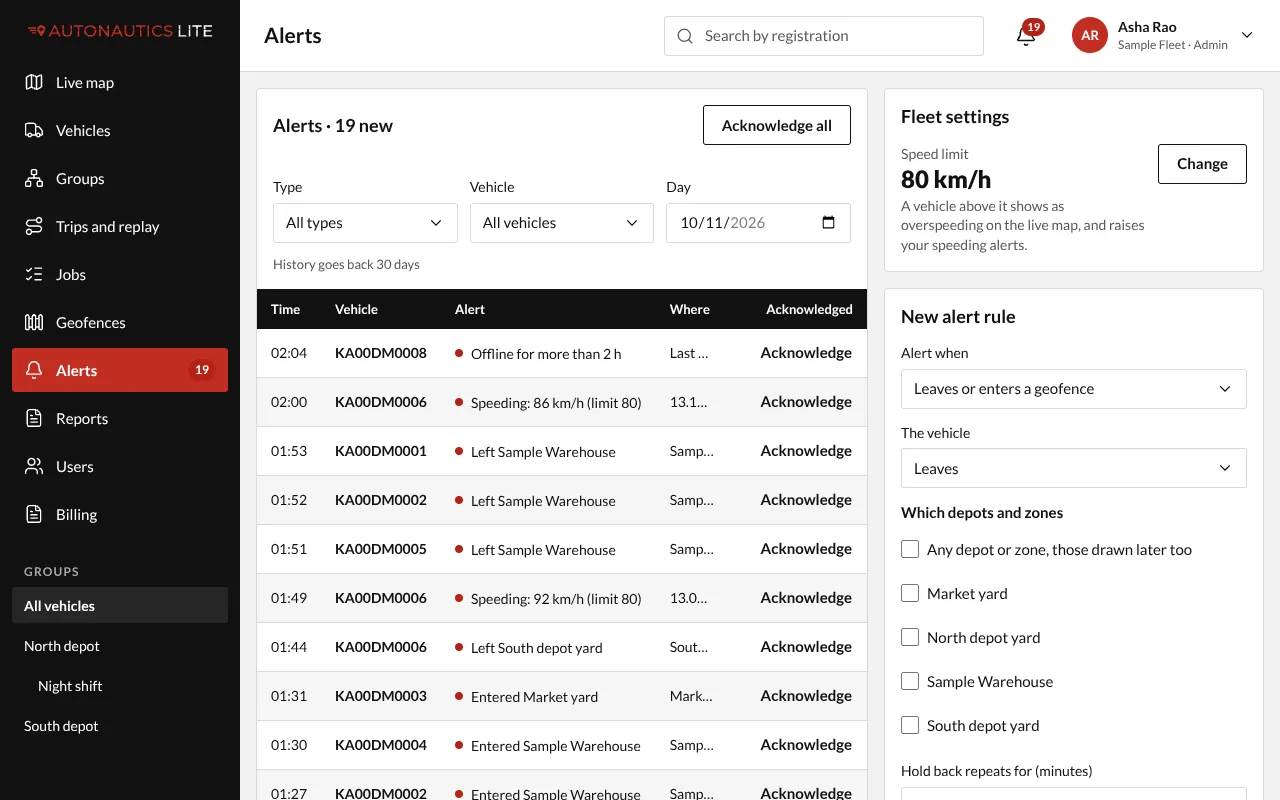
Task: Click the magnifier icon in search box
Action: (685, 36)
